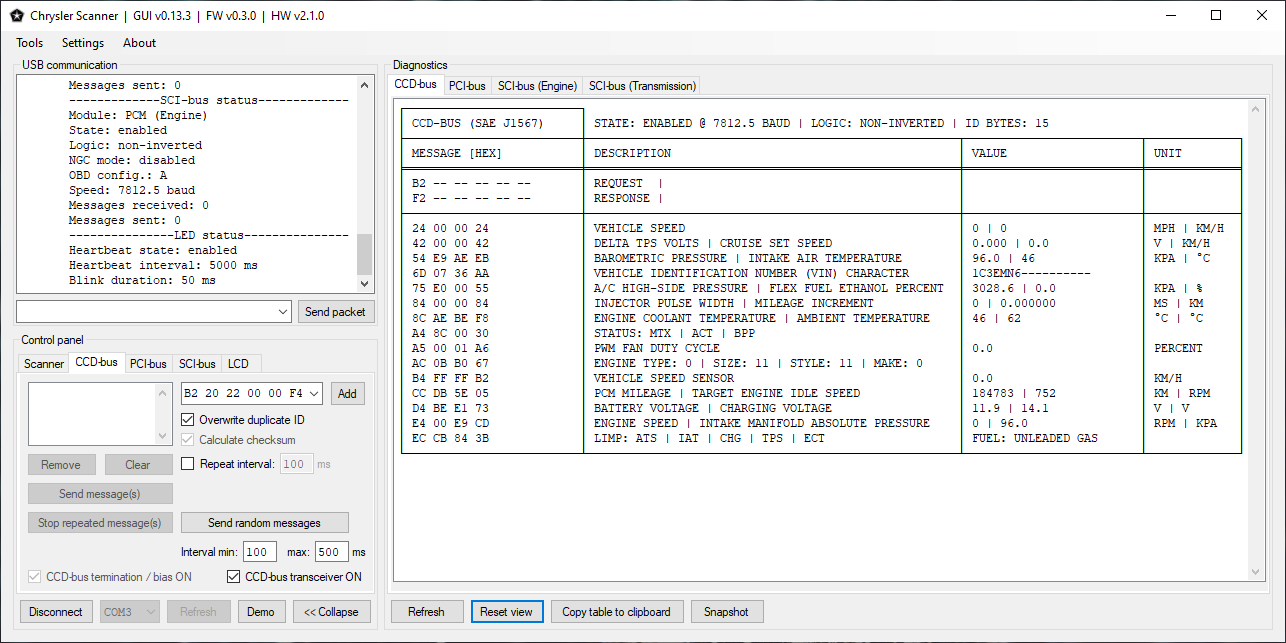Screen dimensions: 1286x643
Task: Minimize the Chrysler Scanner window
Action: (x=1169, y=15)
